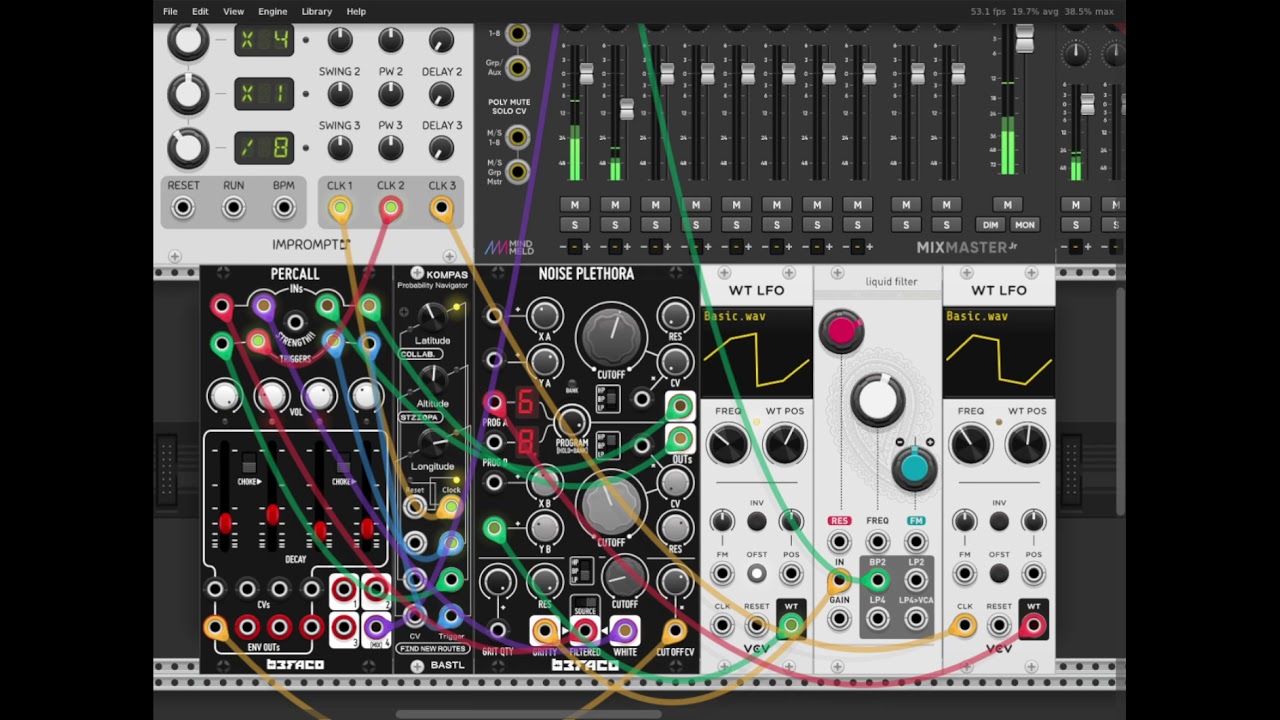Mute track 1 on MixMaster Jr
This screenshot has height=720, width=1280.
(x=574, y=205)
